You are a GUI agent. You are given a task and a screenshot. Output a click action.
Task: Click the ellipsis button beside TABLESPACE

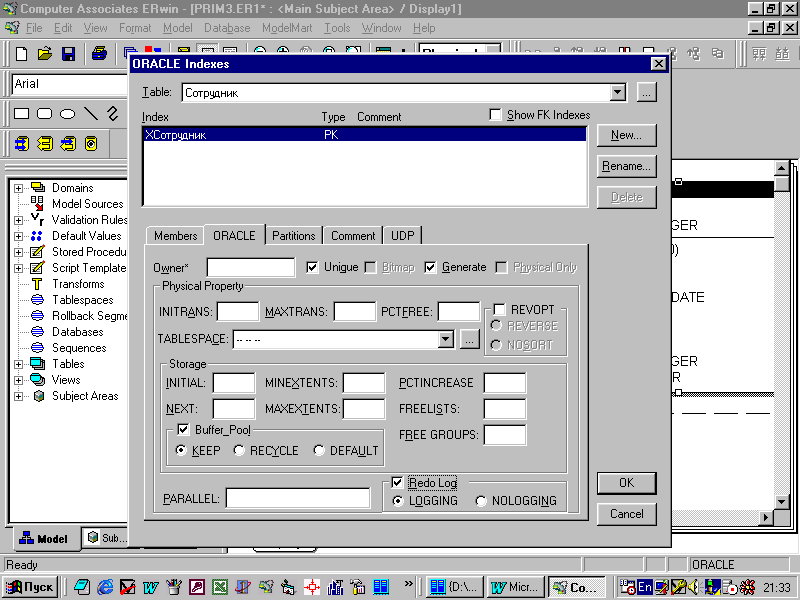click(x=469, y=339)
